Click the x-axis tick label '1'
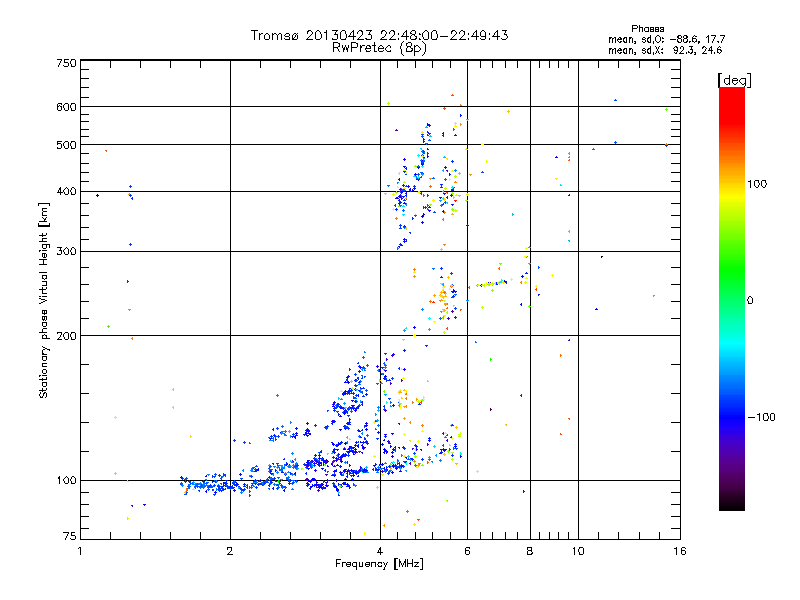Screen dimensions: 800x600 pos(80,551)
